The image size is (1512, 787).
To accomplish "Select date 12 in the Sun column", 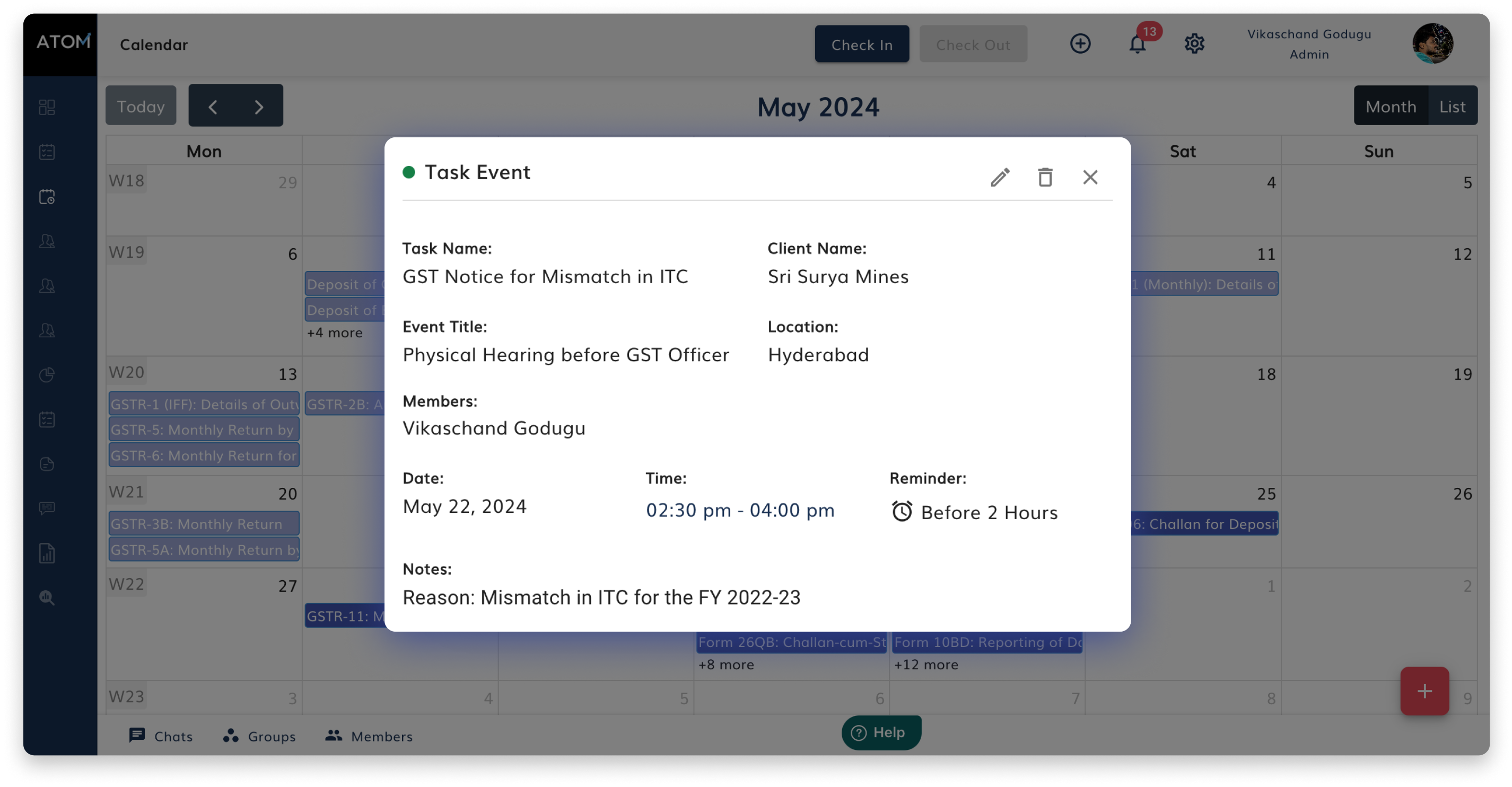I will (x=1462, y=254).
